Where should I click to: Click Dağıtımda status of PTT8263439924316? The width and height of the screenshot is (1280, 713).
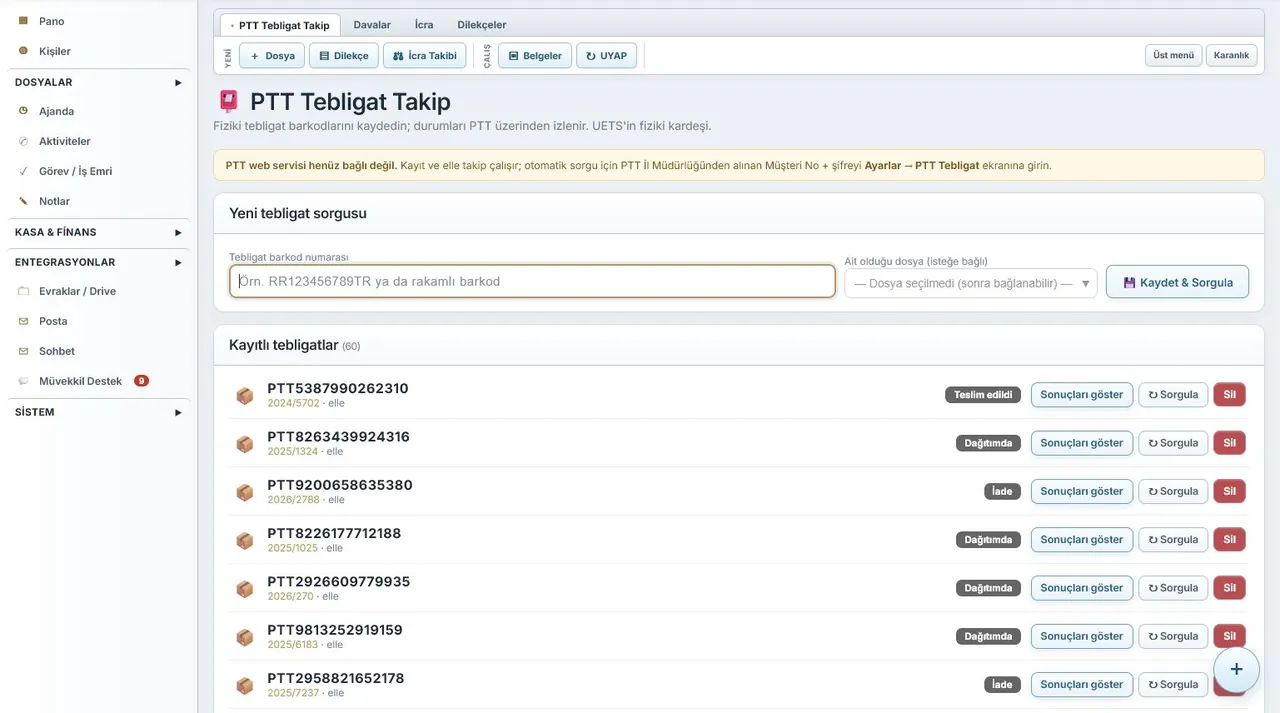988,443
